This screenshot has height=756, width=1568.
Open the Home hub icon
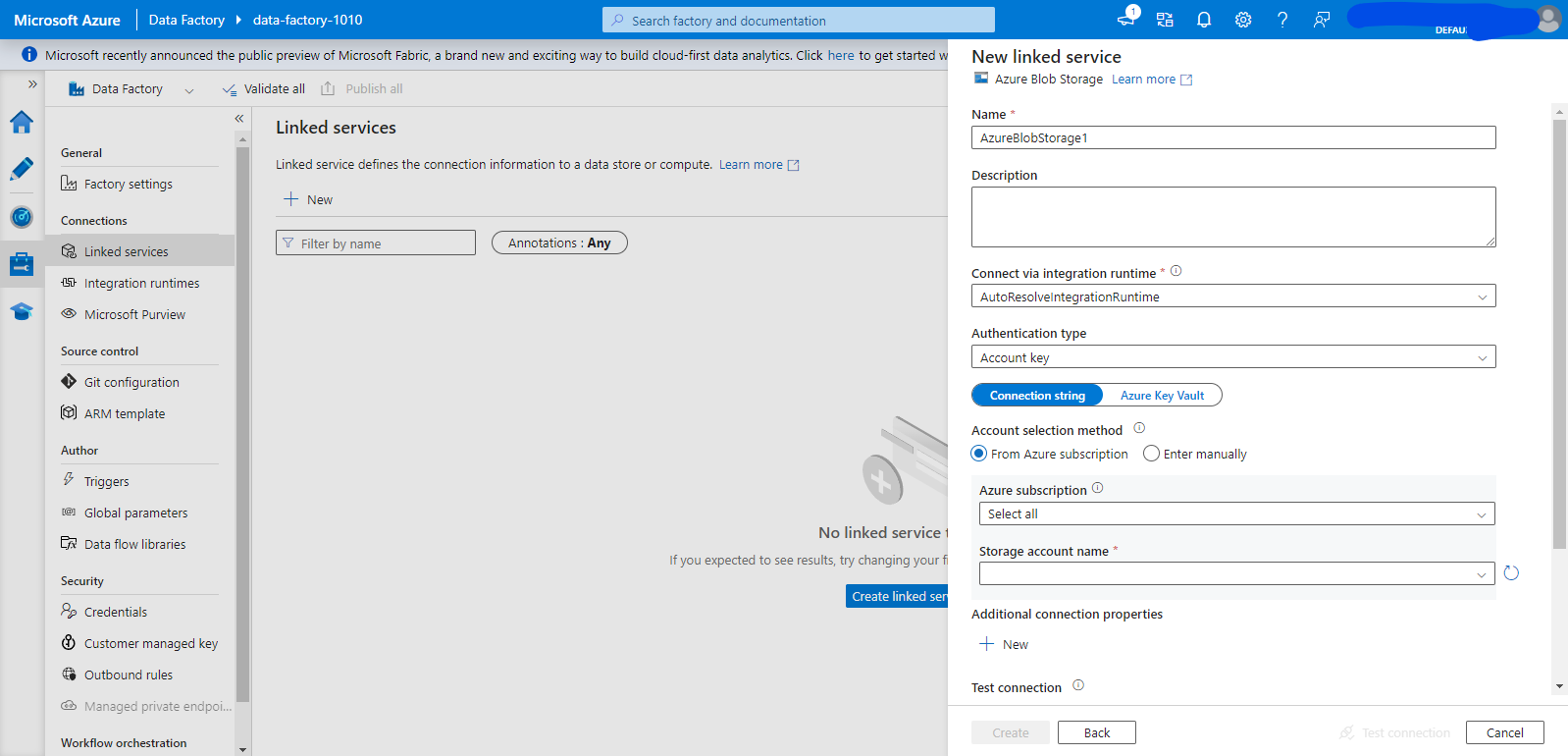(x=22, y=122)
